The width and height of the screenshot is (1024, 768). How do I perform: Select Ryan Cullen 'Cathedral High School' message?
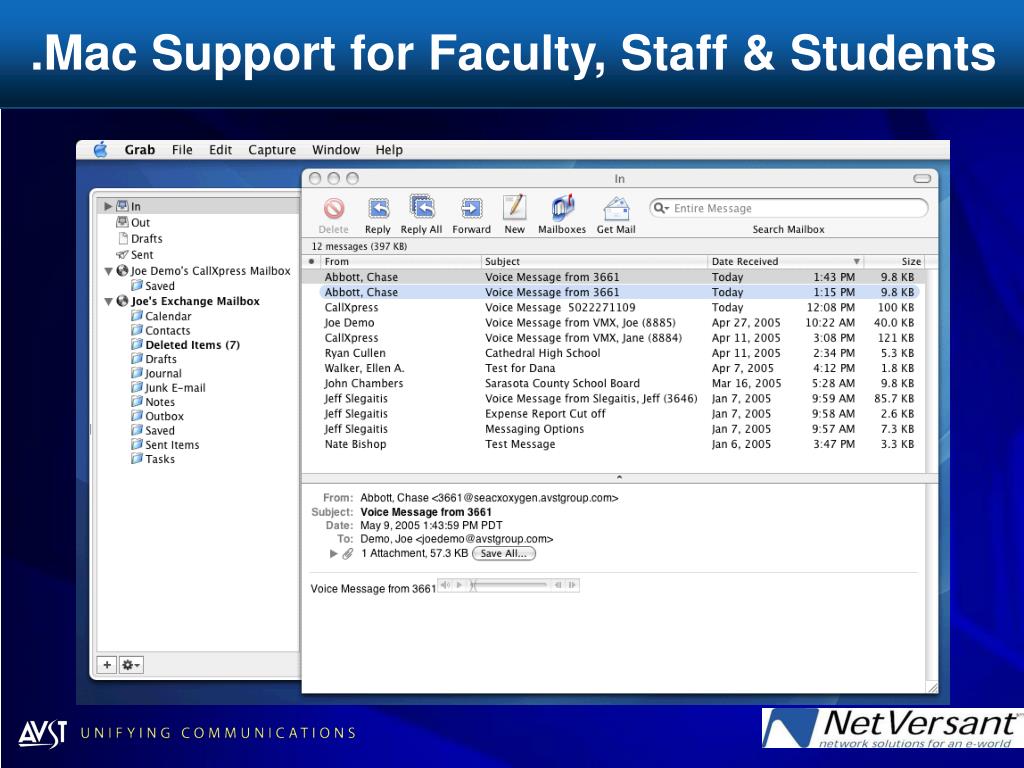pos(614,353)
